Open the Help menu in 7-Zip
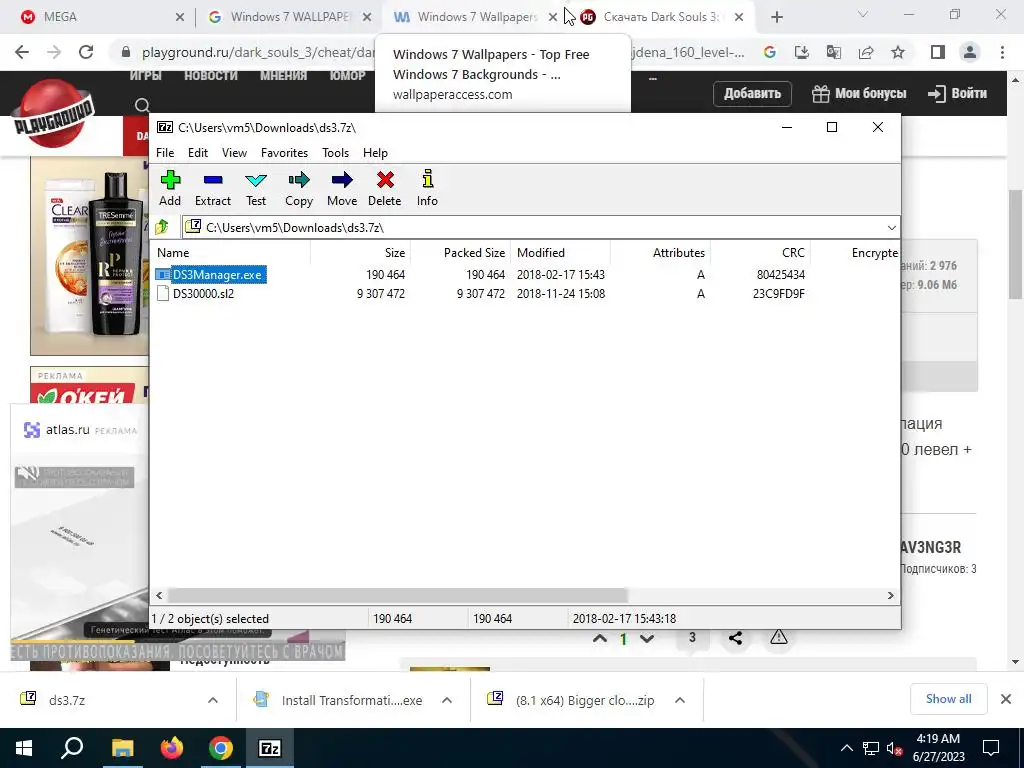Screen dimensions: 1024x768 pos(375,153)
